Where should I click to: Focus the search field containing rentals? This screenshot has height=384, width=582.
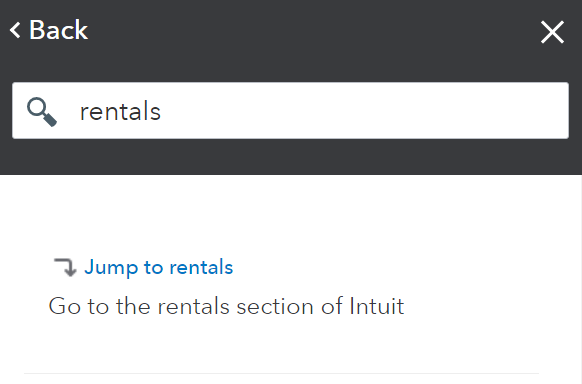click(x=290, y=111)
